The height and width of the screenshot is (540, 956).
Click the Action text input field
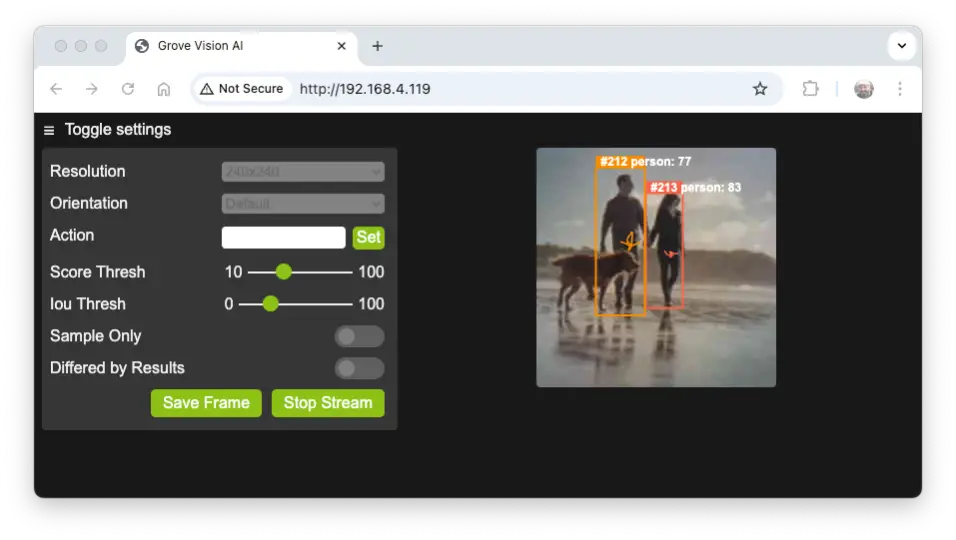283,237
